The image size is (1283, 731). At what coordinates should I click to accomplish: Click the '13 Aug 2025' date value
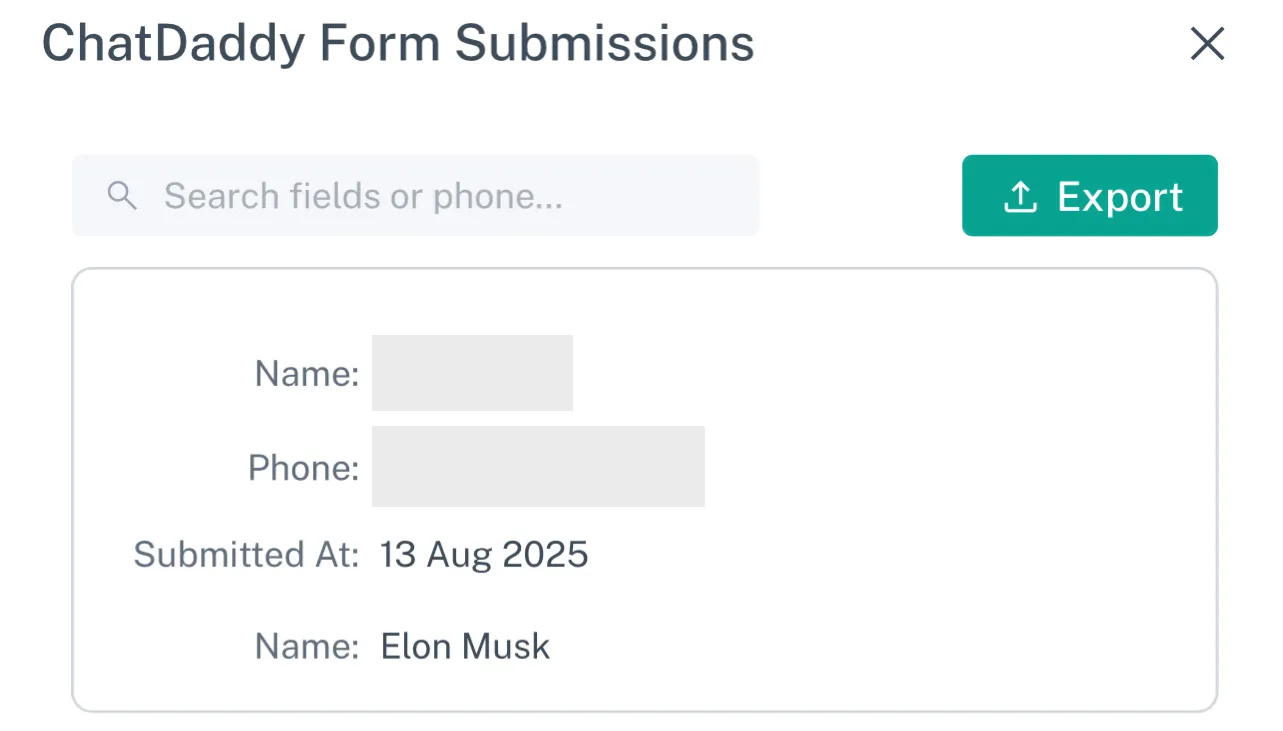click(484, 554)
